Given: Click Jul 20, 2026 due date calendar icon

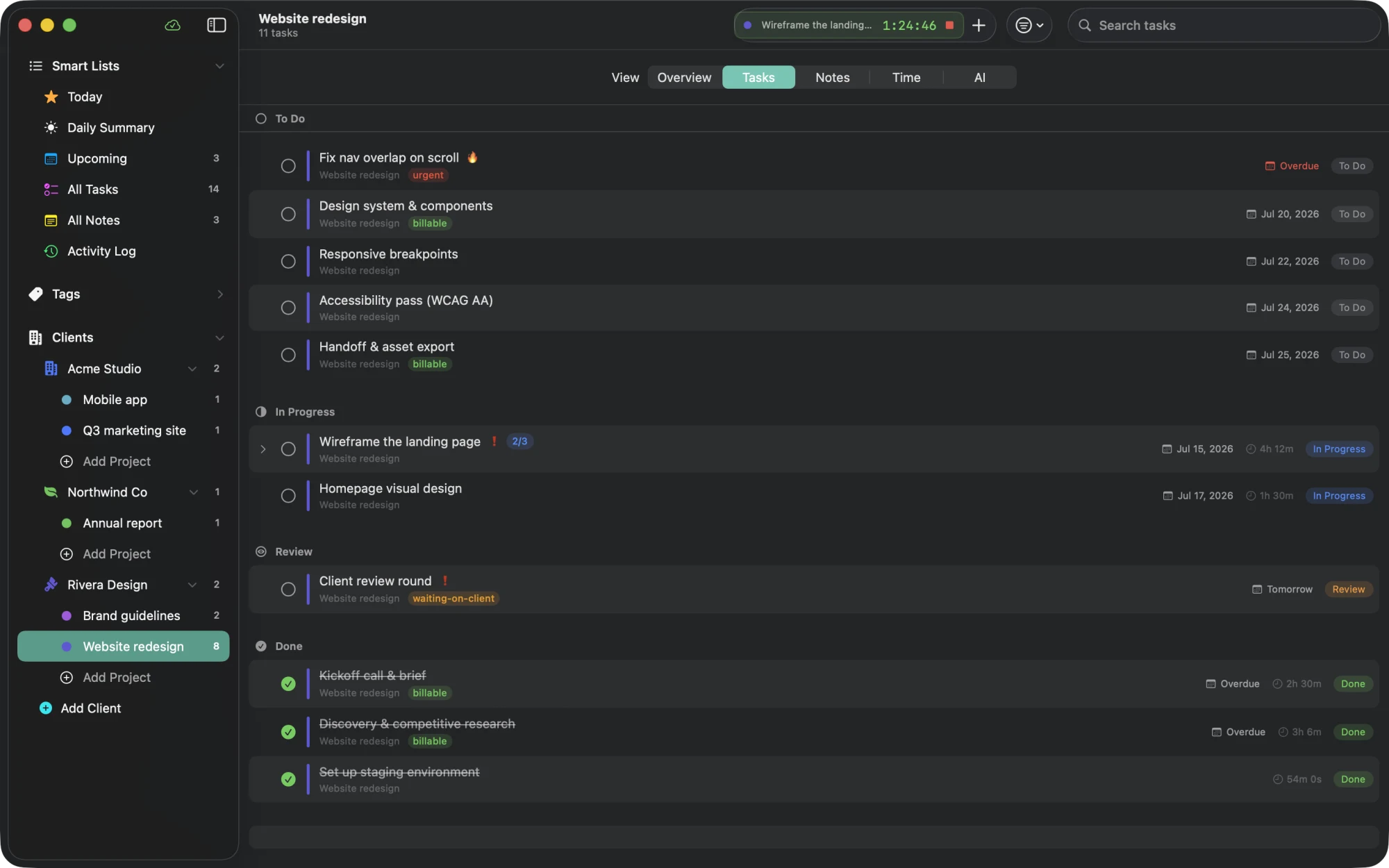Looking at the screenshot, I should (x=1251, y=214).
